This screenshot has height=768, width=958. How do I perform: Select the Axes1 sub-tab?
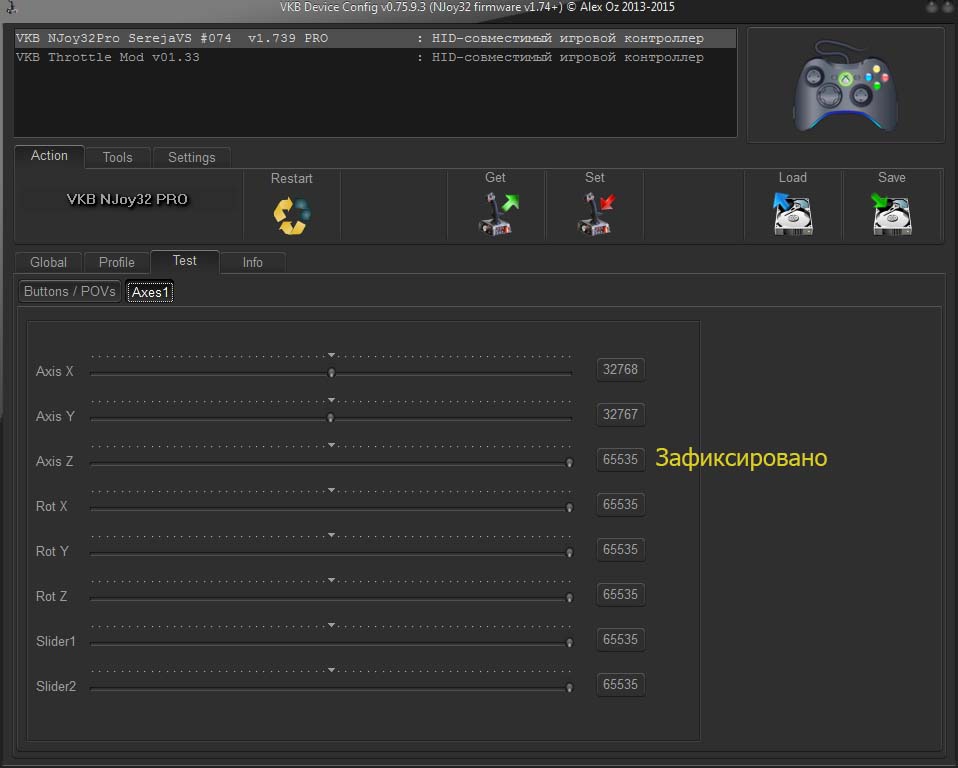[x=150, y=292]
